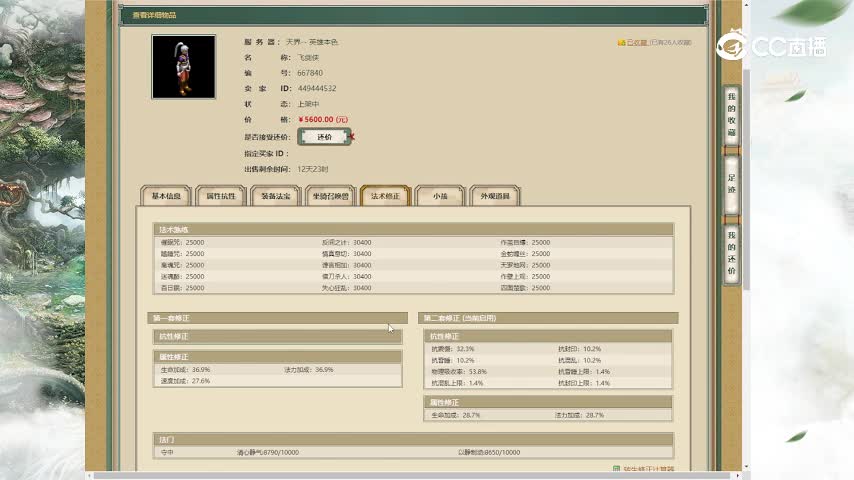The image size is (854, 480).
Task: Open 足迹 side panel button
Action: click(x=731, y=183)
